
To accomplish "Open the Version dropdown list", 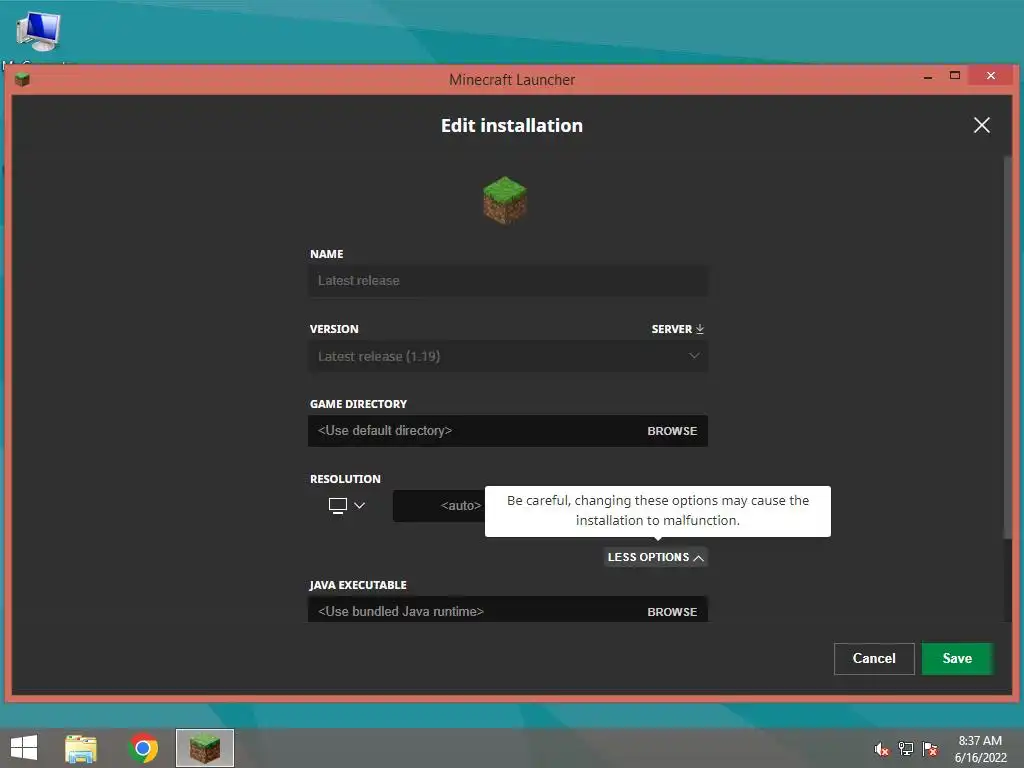I will coord(507,357).
